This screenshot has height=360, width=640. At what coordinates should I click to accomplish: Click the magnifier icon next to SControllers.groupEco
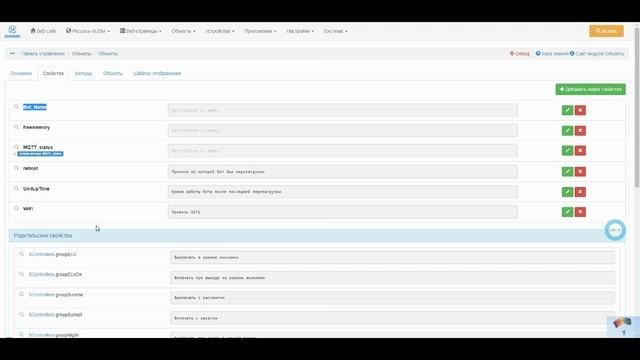(22, 254)
